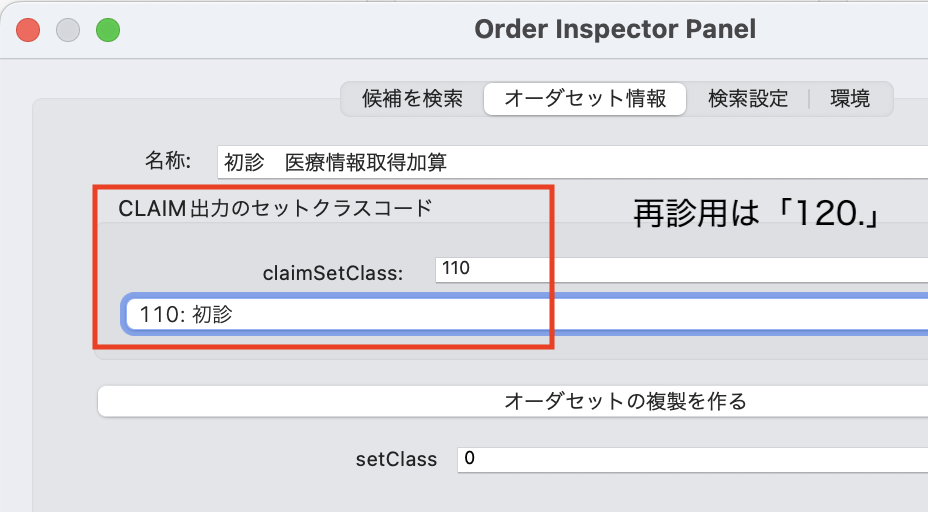Click the Order Inspector Panel window title

click(x=615, y=30)
